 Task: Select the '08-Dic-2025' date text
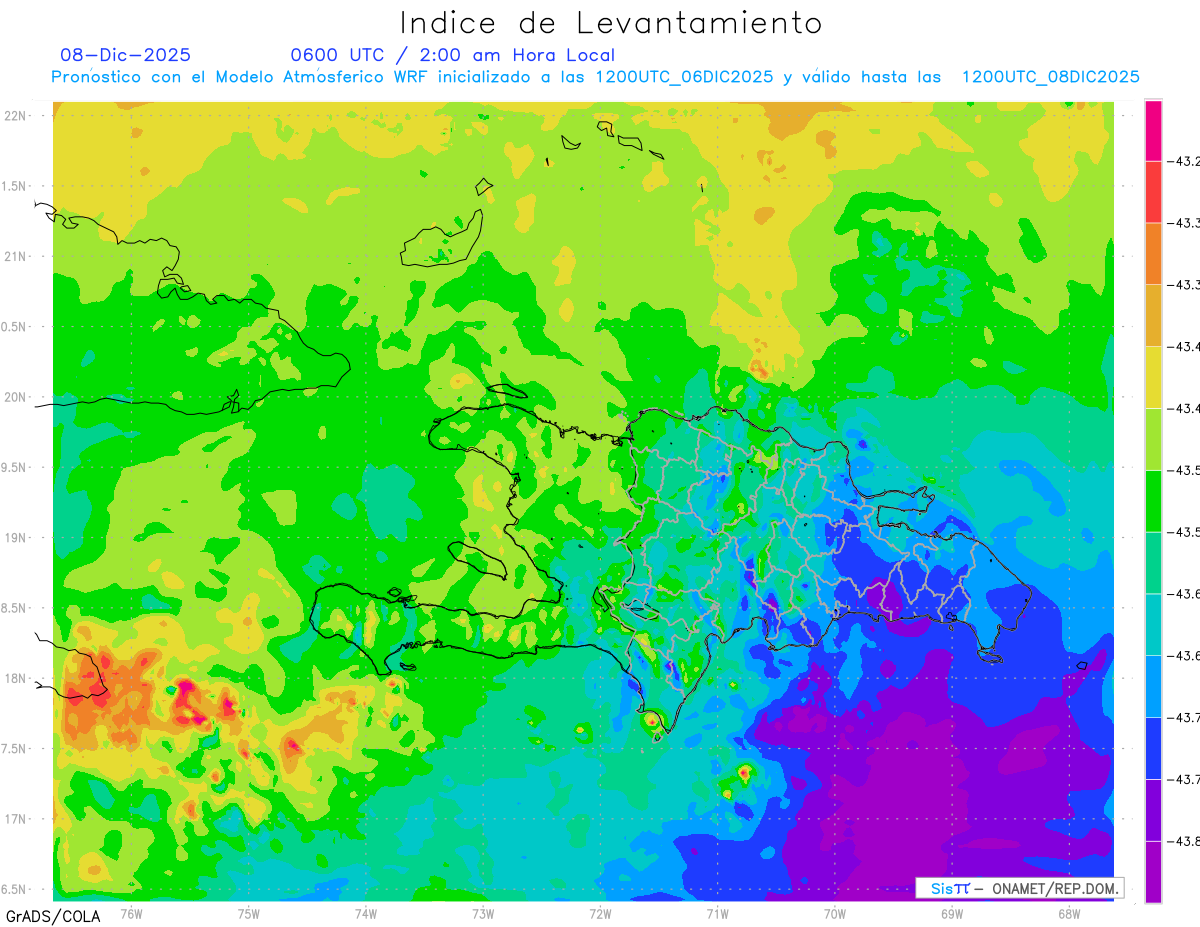tap(126, 55)
